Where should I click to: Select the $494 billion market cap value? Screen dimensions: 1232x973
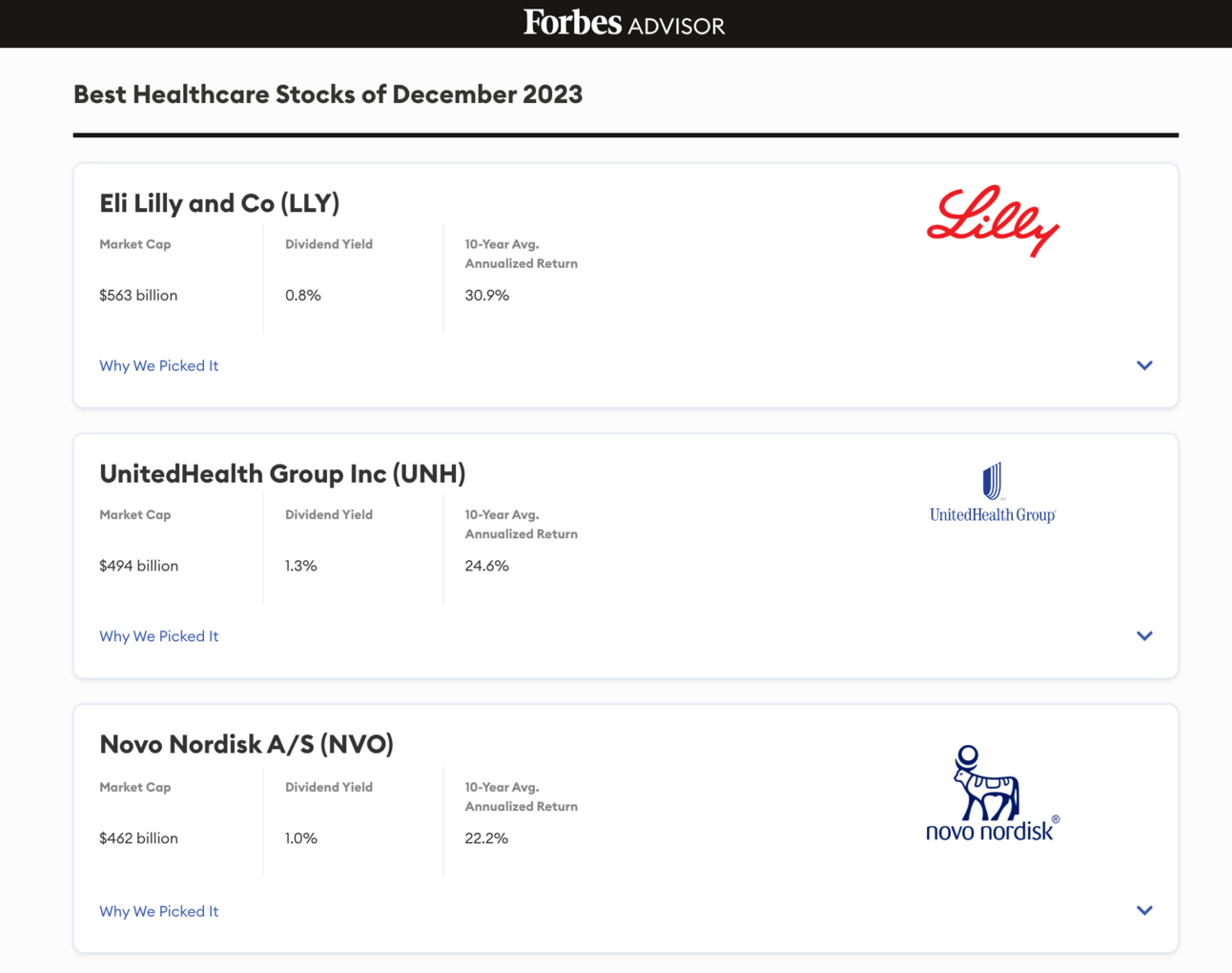[x=139, y=566]
